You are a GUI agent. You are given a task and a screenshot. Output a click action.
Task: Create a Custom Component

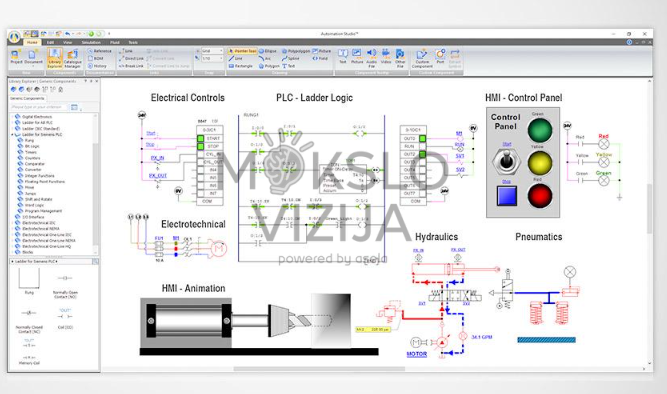pos(422,58)
